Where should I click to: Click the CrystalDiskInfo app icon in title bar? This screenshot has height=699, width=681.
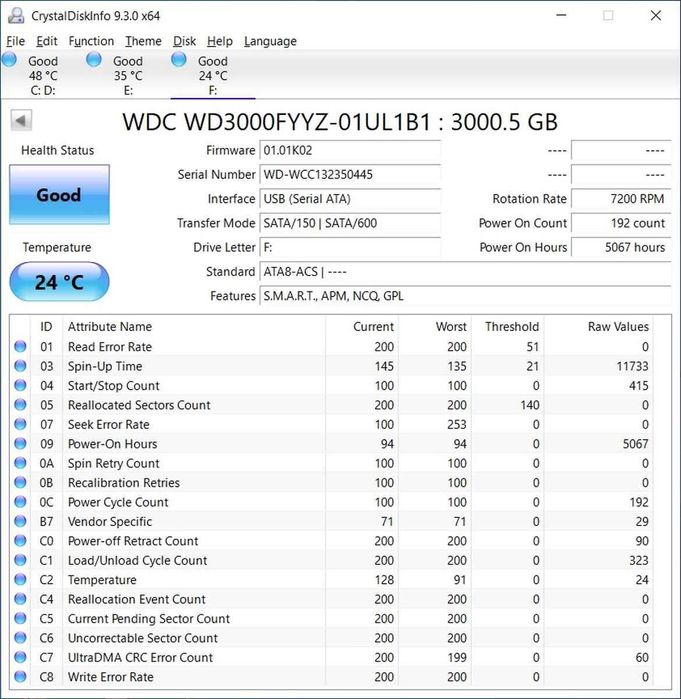pyautogui.click(x=16, y=16)
